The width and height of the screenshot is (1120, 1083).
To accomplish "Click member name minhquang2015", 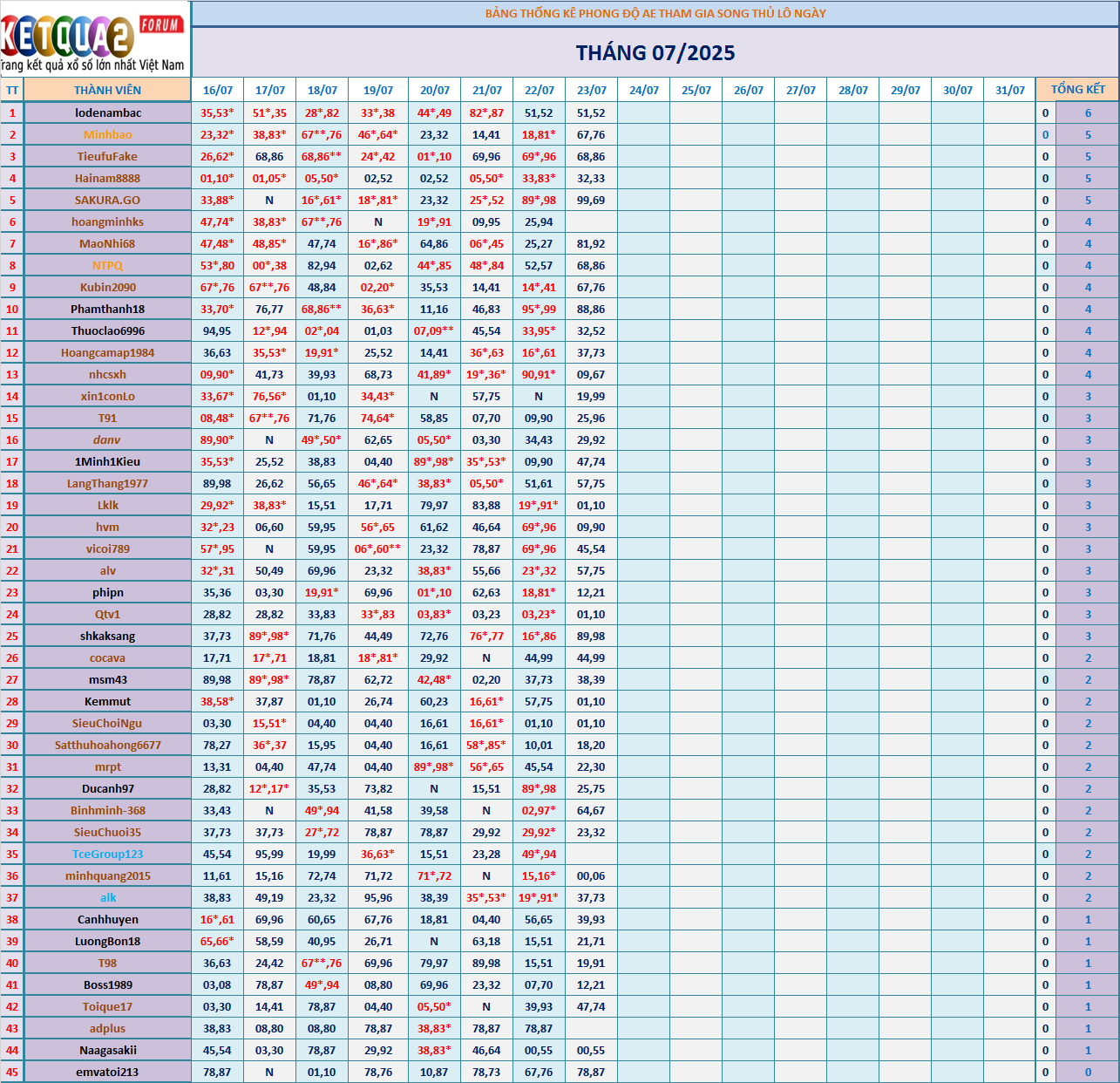I will (x=108, y=875).
